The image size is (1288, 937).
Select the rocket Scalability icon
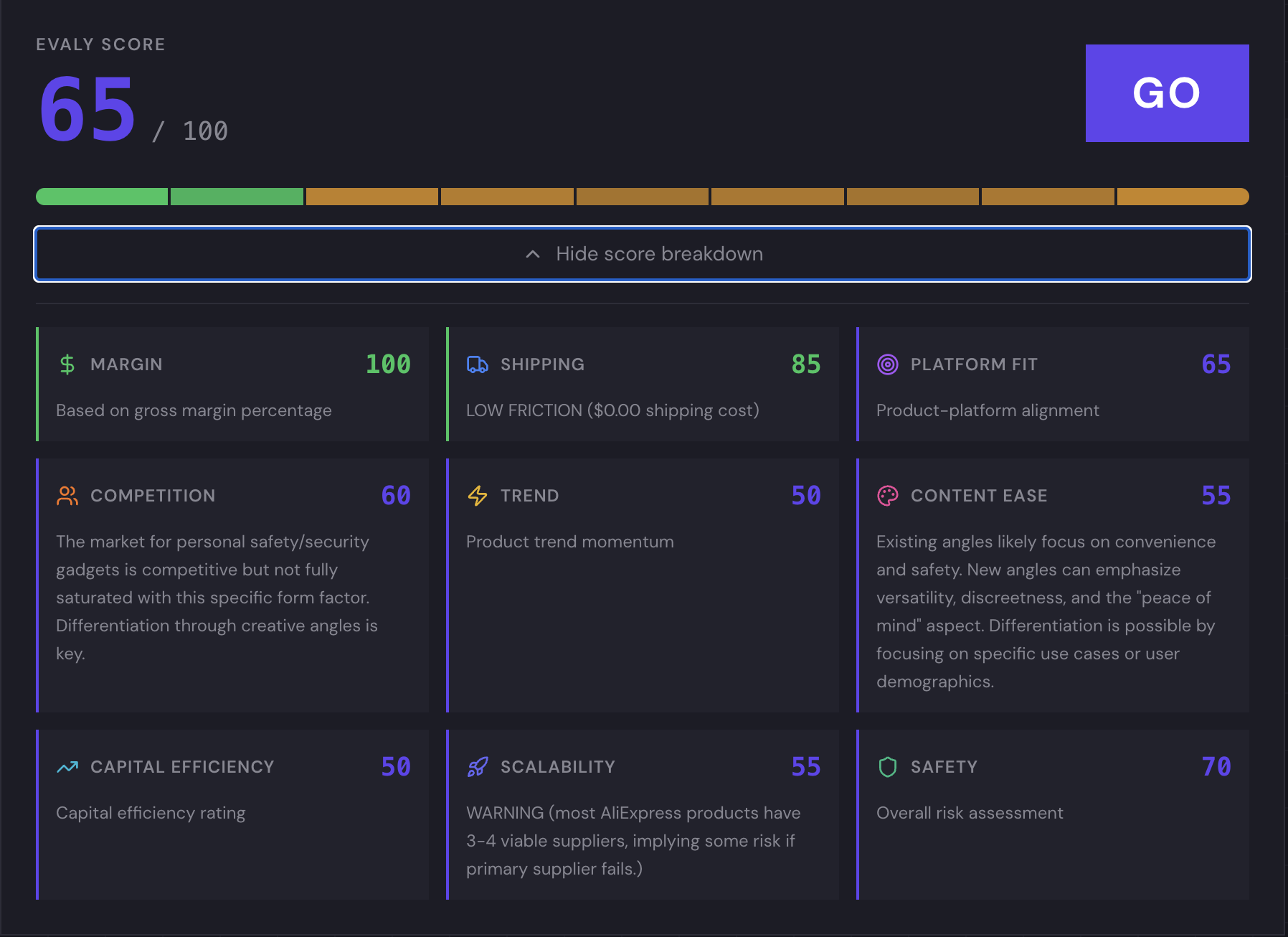coord(477,766)
